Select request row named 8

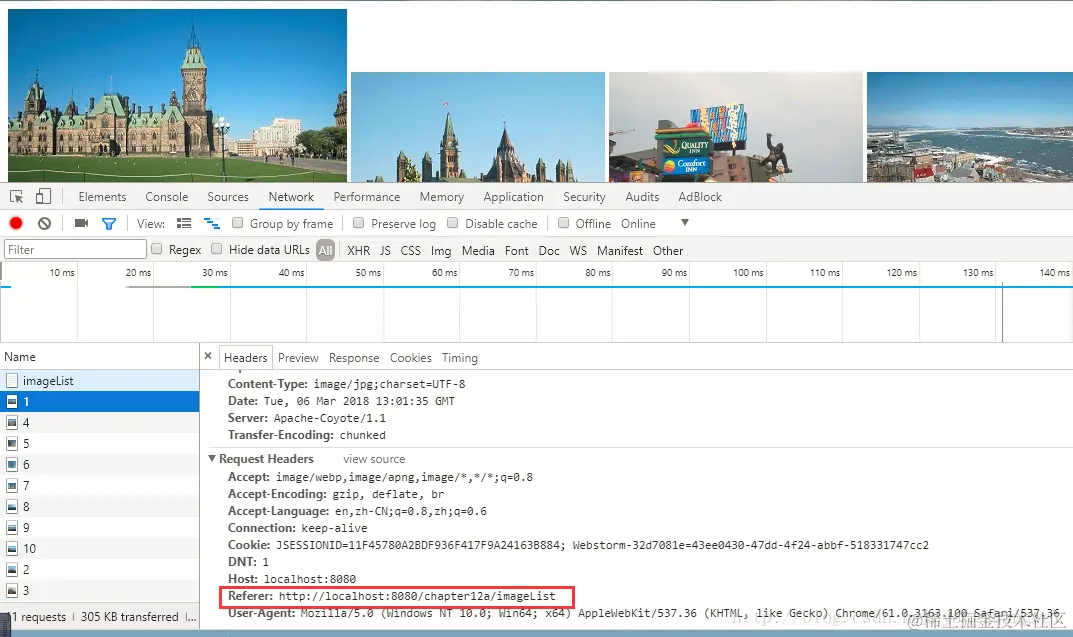tap(100, 506)
